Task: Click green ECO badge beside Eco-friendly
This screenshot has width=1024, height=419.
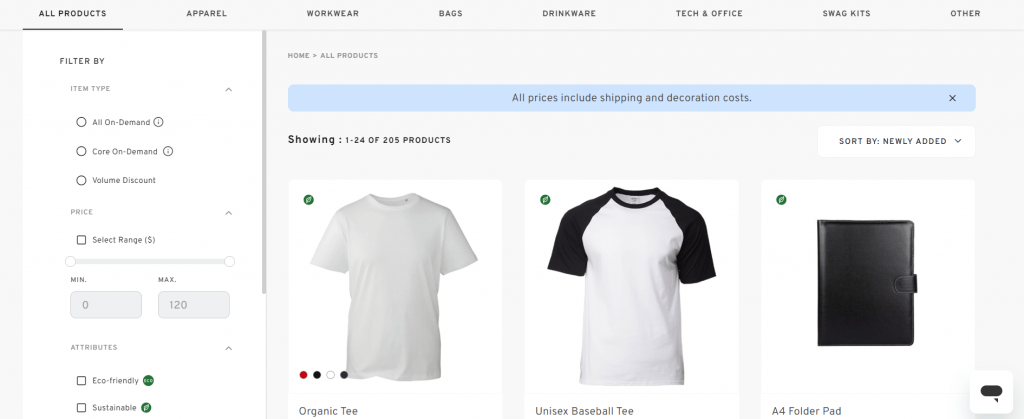Action: tap(148, 381)
